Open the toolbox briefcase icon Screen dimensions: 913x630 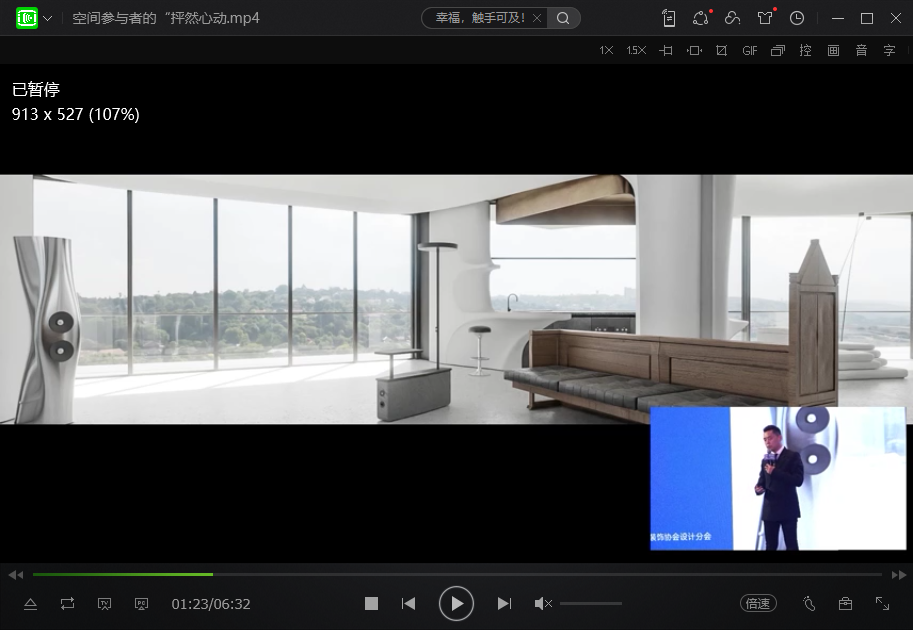845,603
